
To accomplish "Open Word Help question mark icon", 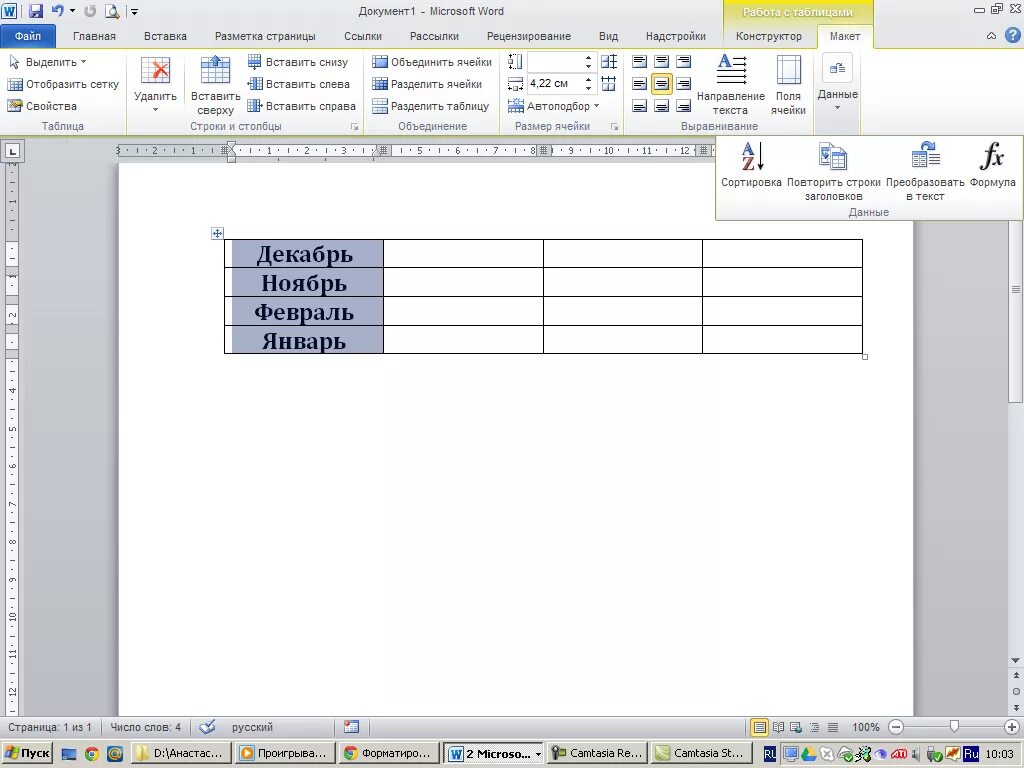I will coord(1012,36).
